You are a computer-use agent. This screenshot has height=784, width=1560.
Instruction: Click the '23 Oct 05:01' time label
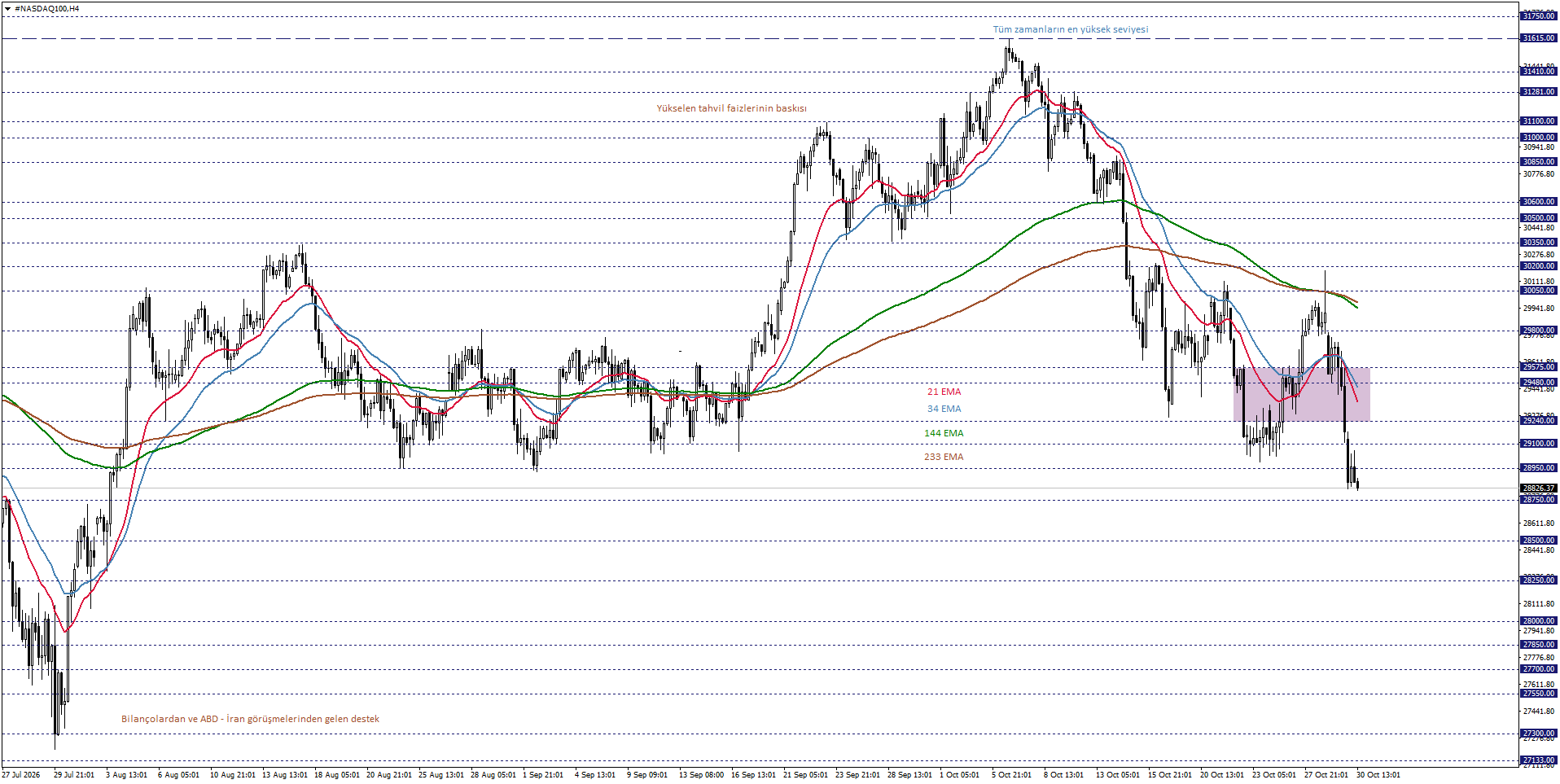coord(1275,775)
